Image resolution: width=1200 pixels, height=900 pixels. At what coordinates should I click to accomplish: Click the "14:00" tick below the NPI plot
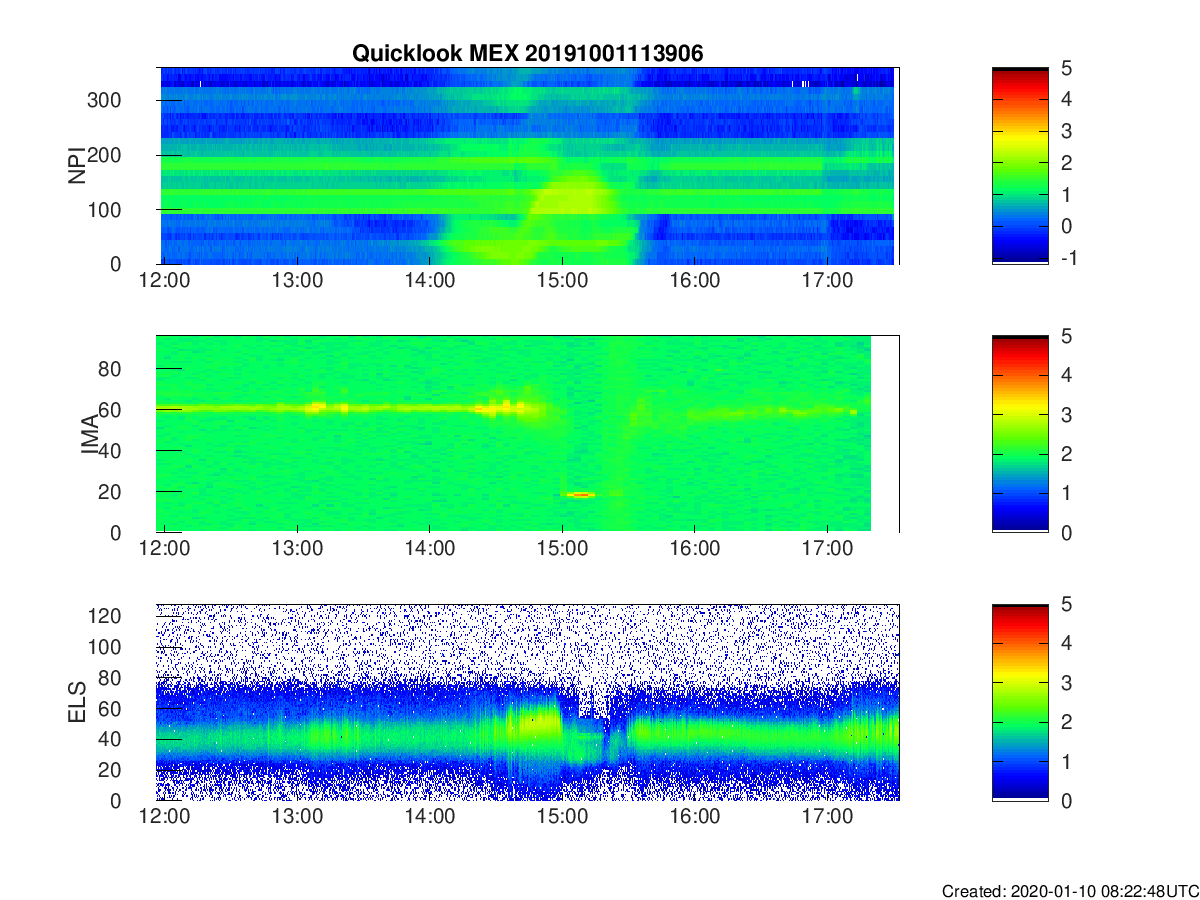(x=429, y=281)
